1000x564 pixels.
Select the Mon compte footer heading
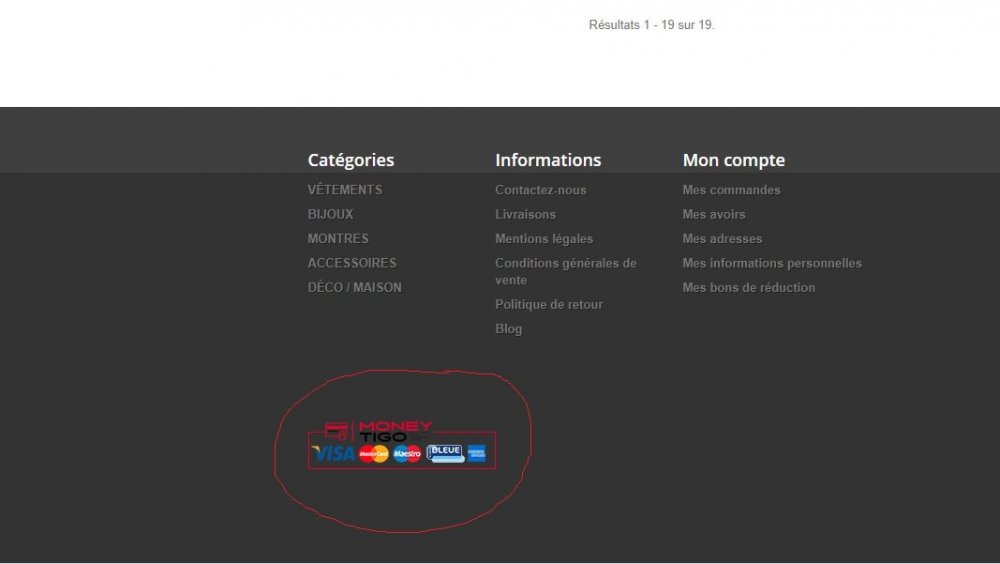[x=734, y=160]
